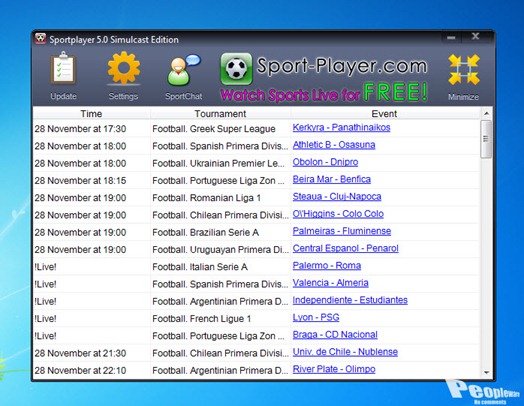Viewport: 524px width, 406px height.
Task: Open the Palermo - Roma live stream link
Action: pos(326,266)
